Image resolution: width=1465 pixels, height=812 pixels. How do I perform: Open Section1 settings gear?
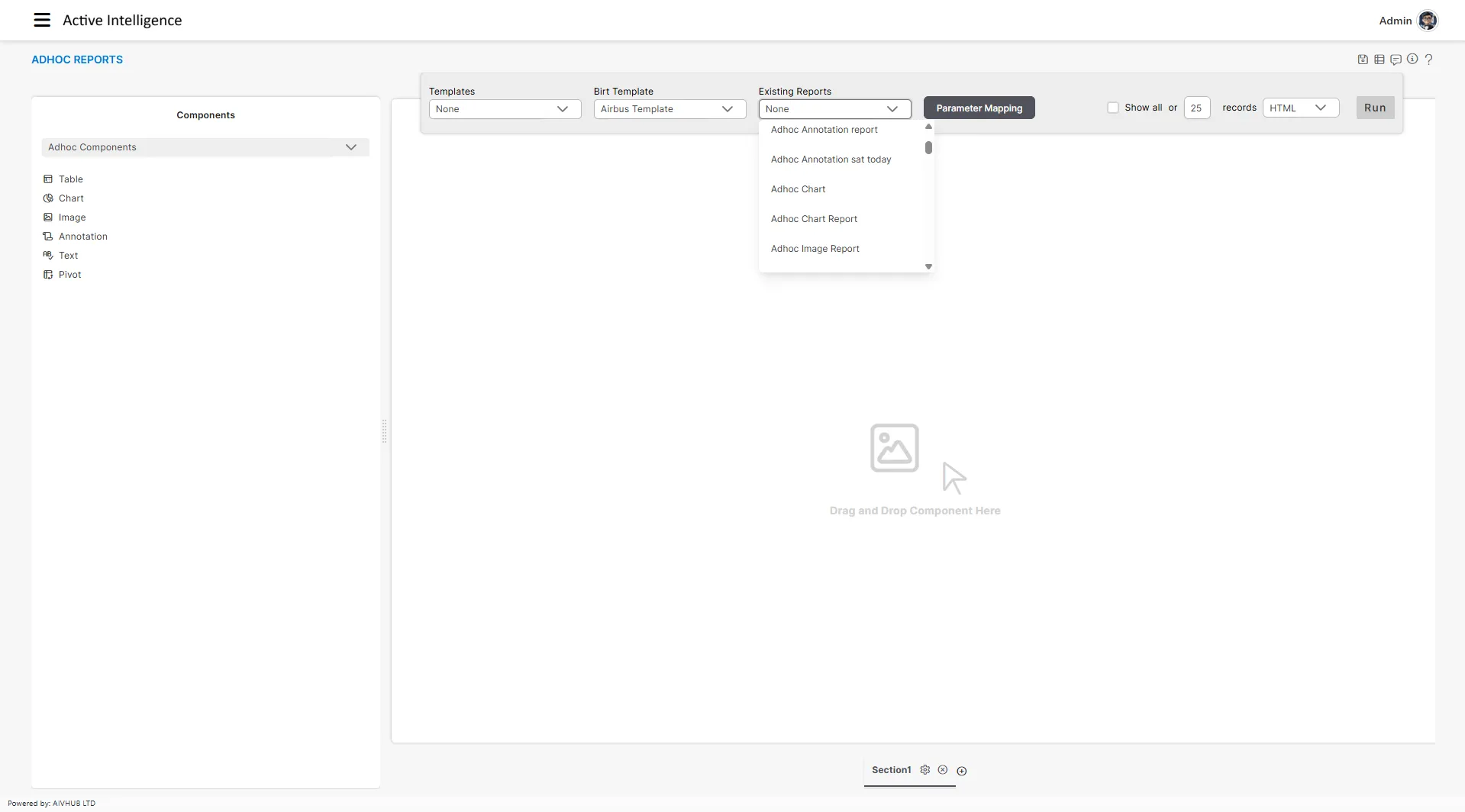coord(925,770)
